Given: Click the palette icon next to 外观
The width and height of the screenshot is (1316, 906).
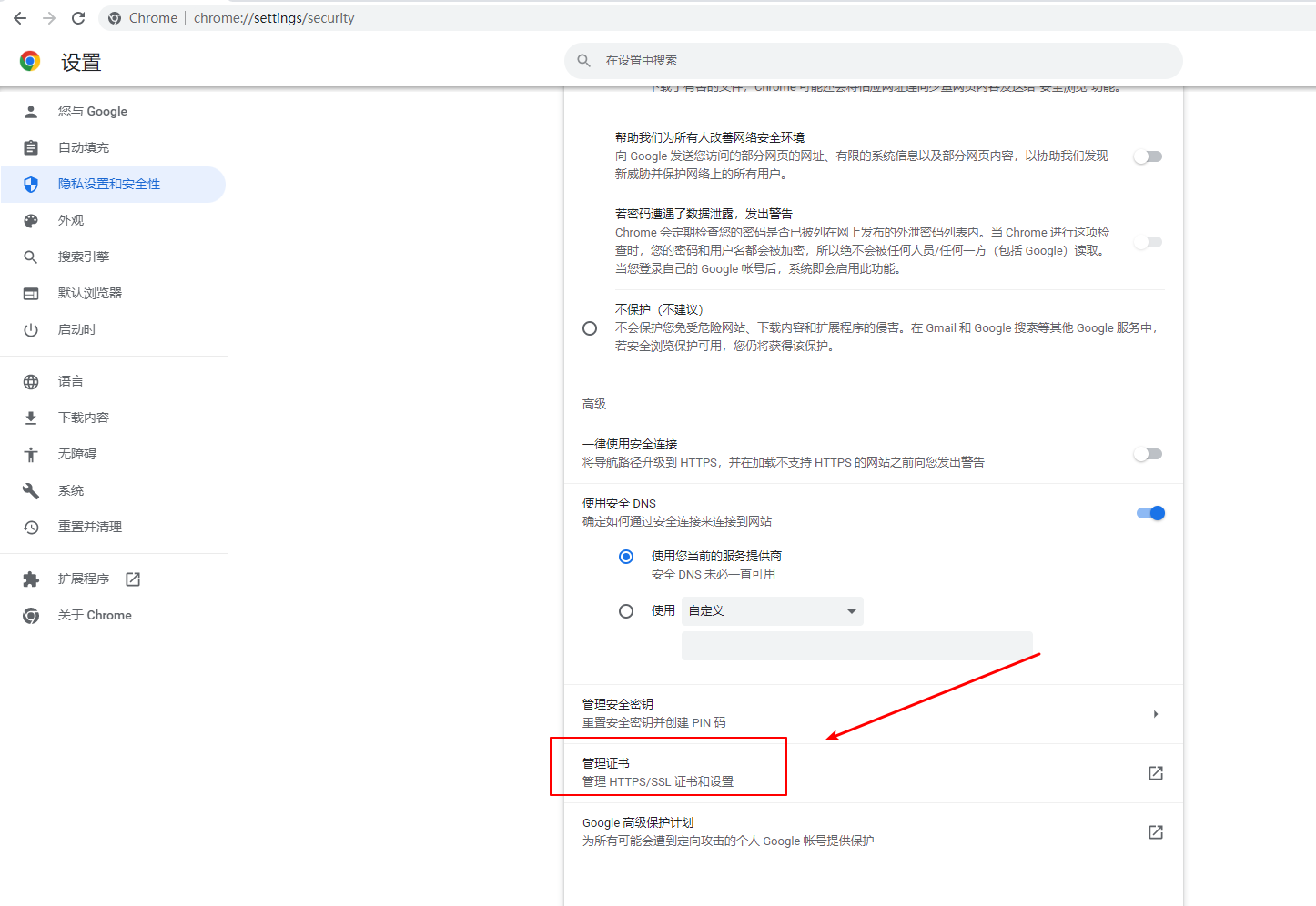Looking at the screenshot, I should pyautogui.click(x=31, y=221).
